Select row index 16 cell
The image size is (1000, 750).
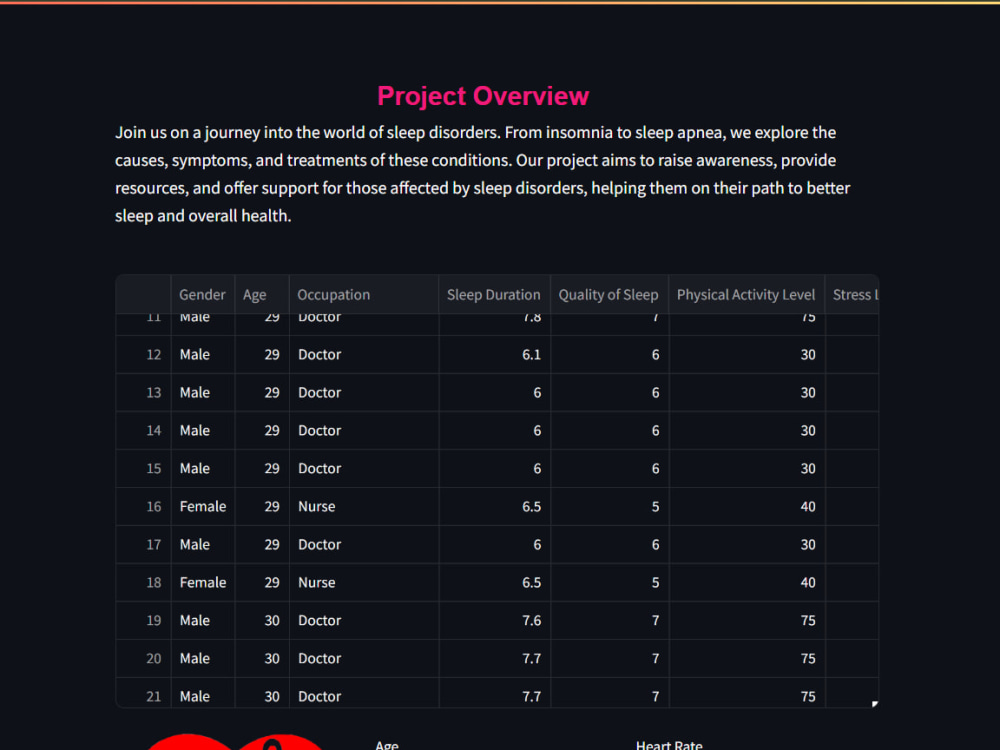coord(143,506)
